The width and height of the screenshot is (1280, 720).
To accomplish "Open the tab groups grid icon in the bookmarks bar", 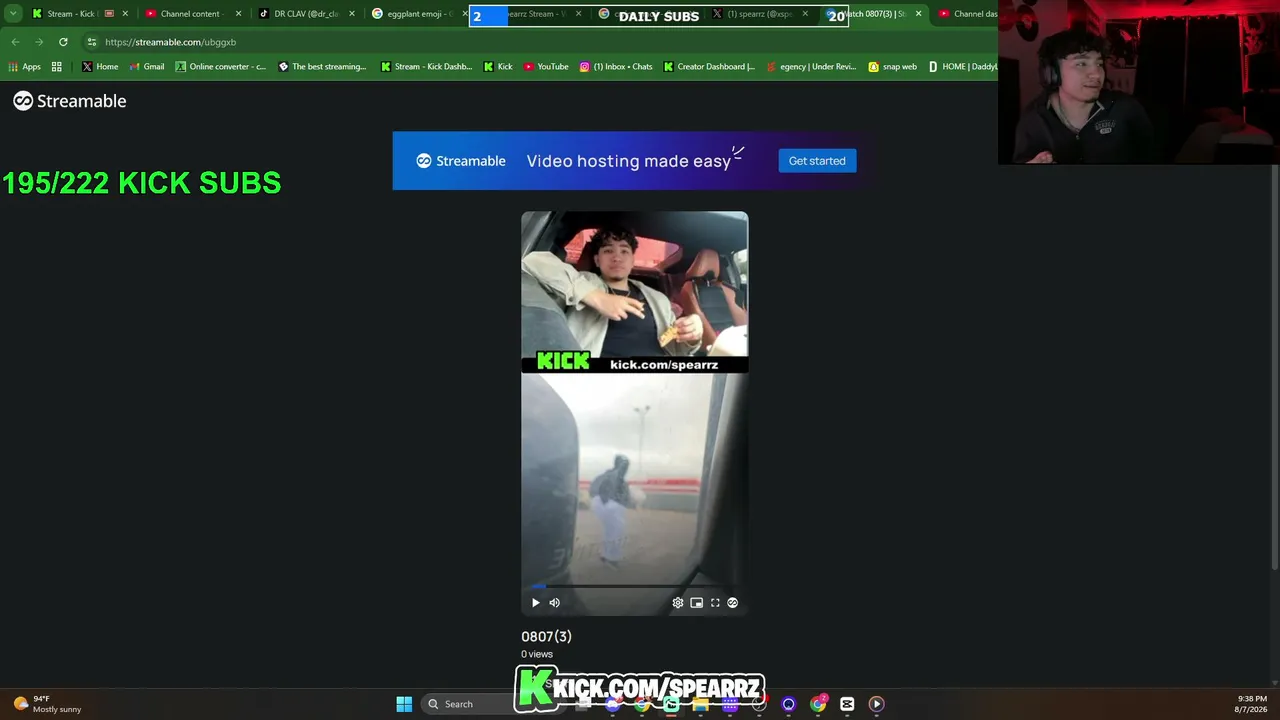I will pos(57,67).
